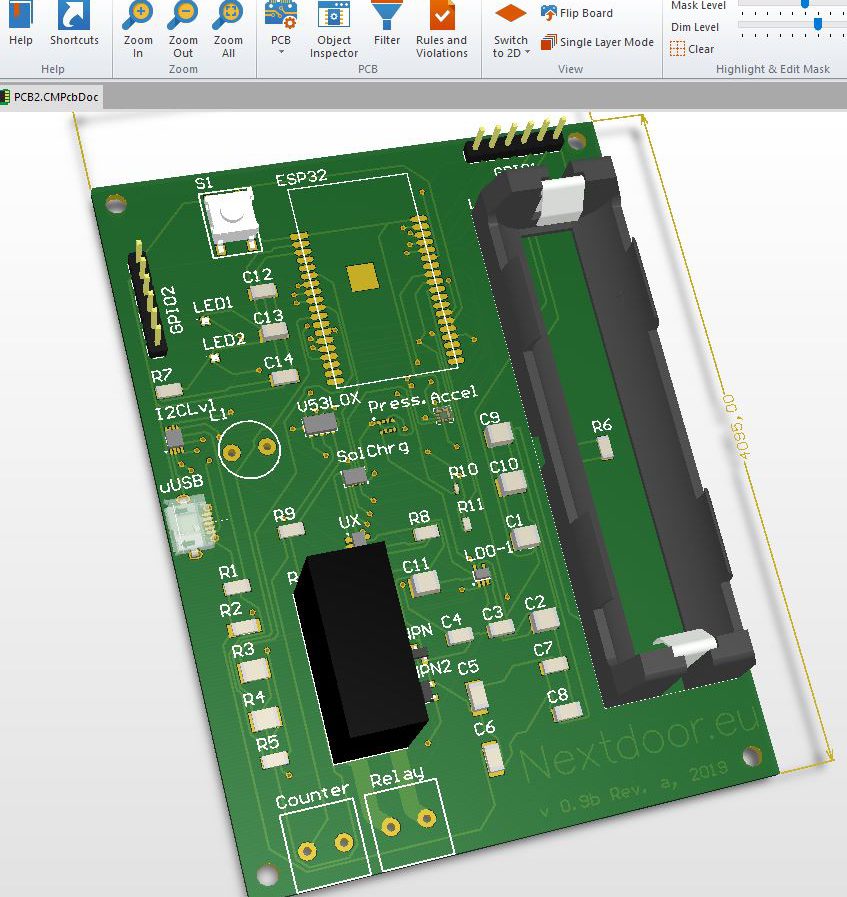Click the Press. designator label
The width and height of the screenshot is (847, 897).
click(397, 403)
